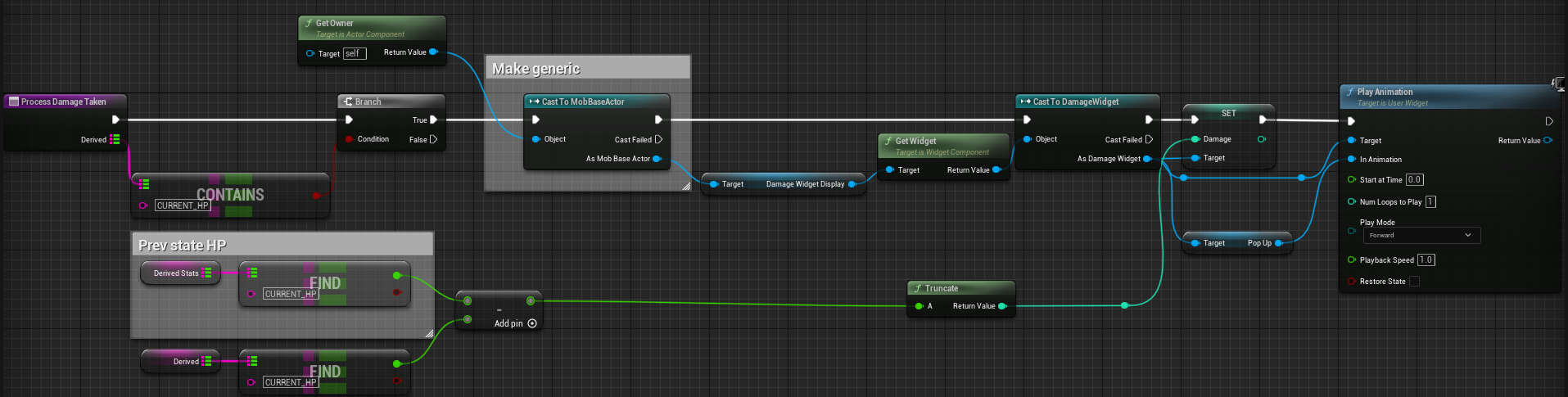The image size is (1568, 397).
Task: Click the CONTAINS boolean output pin
Action: tap(316, 196)
